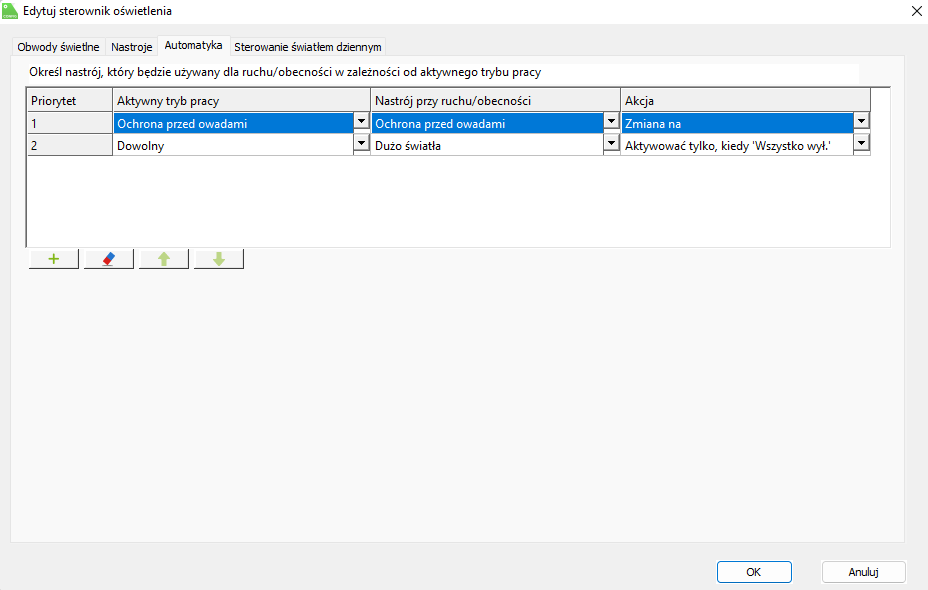The width and height of the screenshot is (928, 590).
Task: Switch to the Obwody świetlne tab
Action: coord(58,47)
